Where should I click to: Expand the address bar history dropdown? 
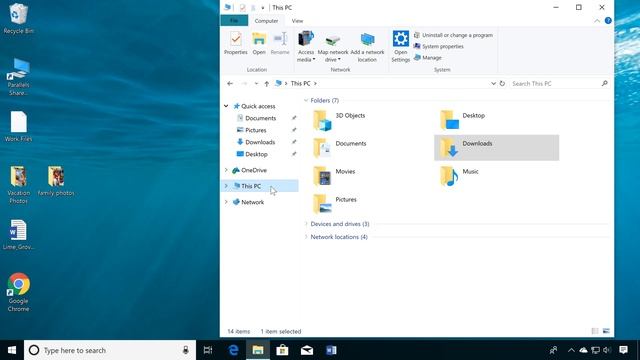493,83
